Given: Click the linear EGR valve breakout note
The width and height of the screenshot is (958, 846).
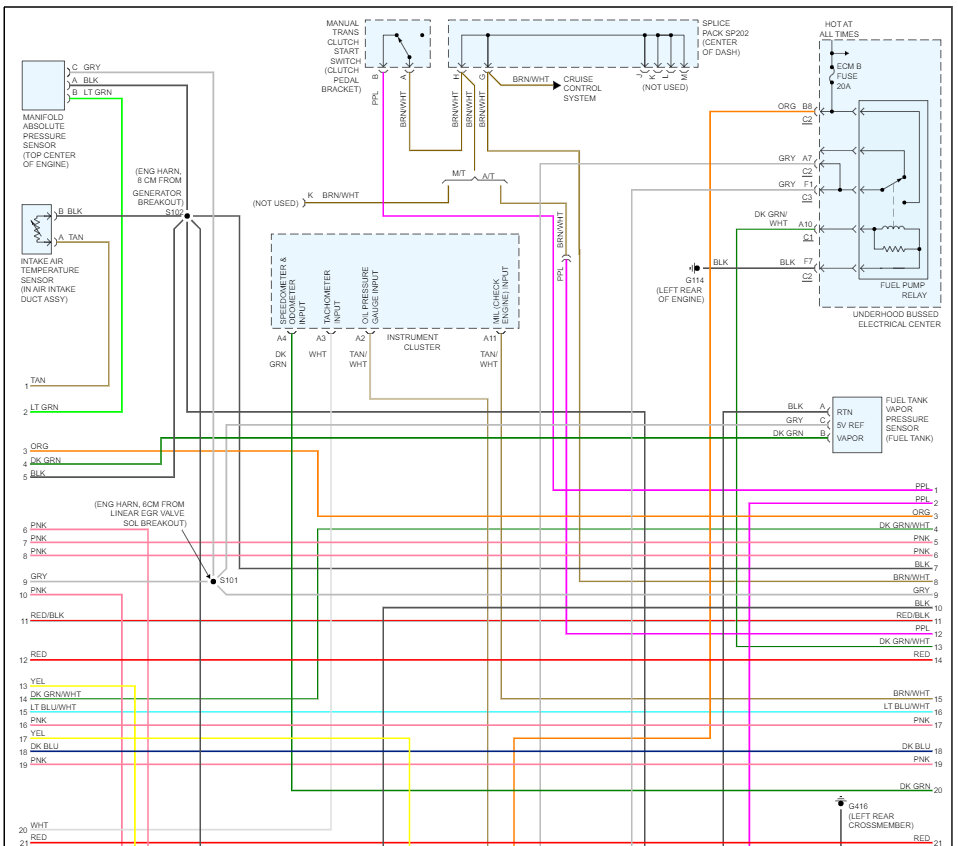Looking at the screenshot, I should [x=140, y=514].
